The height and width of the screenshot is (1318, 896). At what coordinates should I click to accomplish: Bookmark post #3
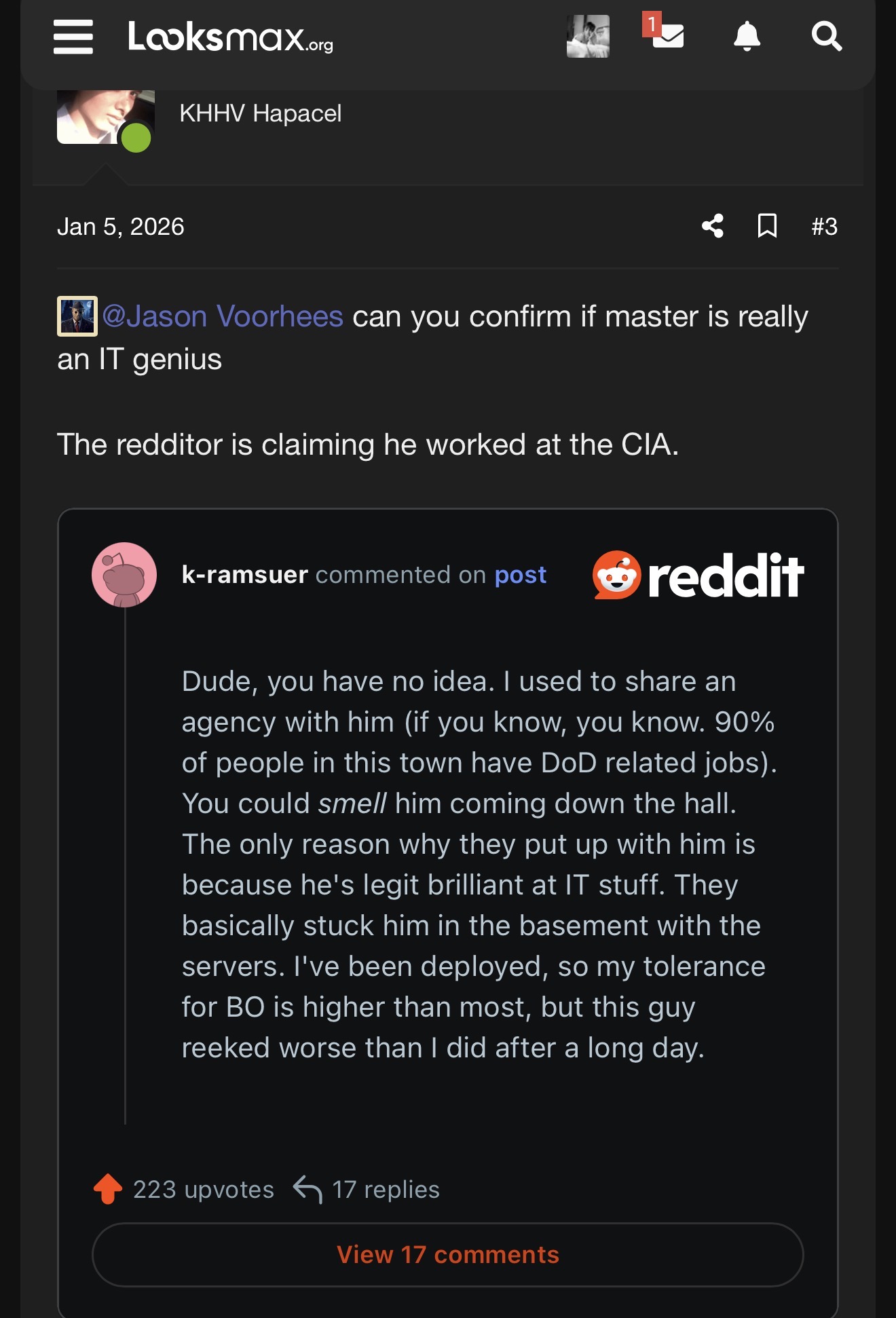[767, 226]
